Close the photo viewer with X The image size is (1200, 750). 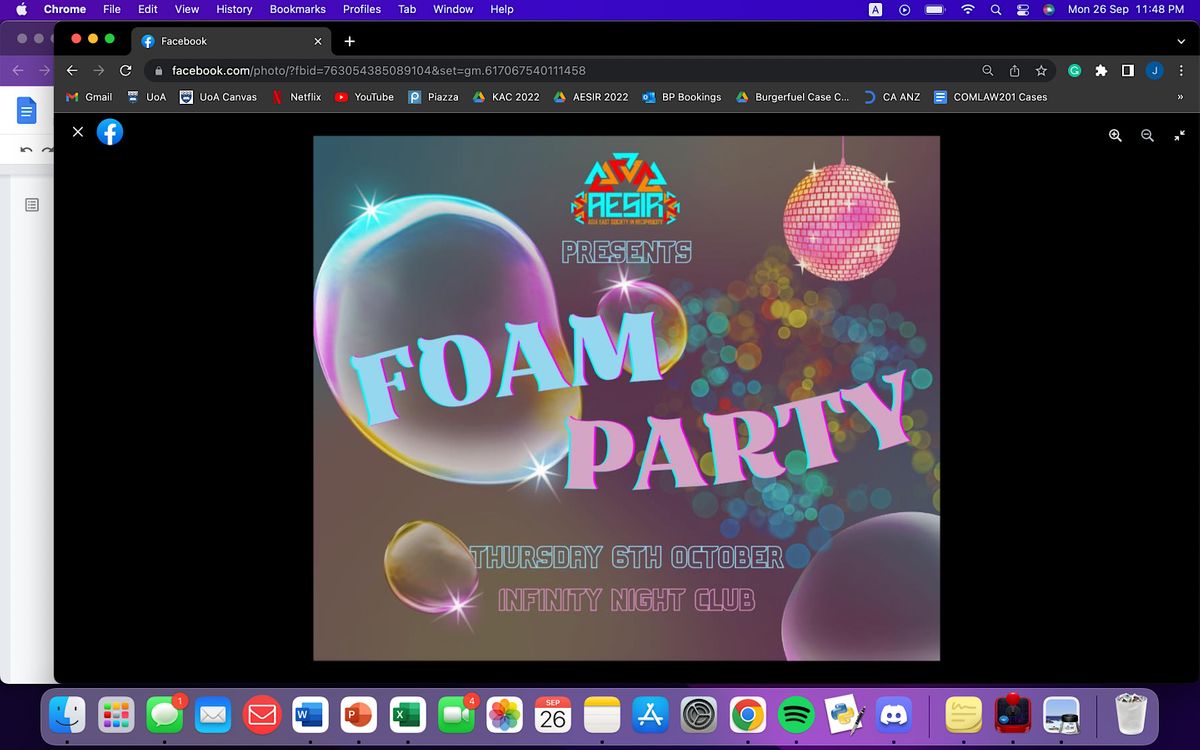(x=78, y=132)
